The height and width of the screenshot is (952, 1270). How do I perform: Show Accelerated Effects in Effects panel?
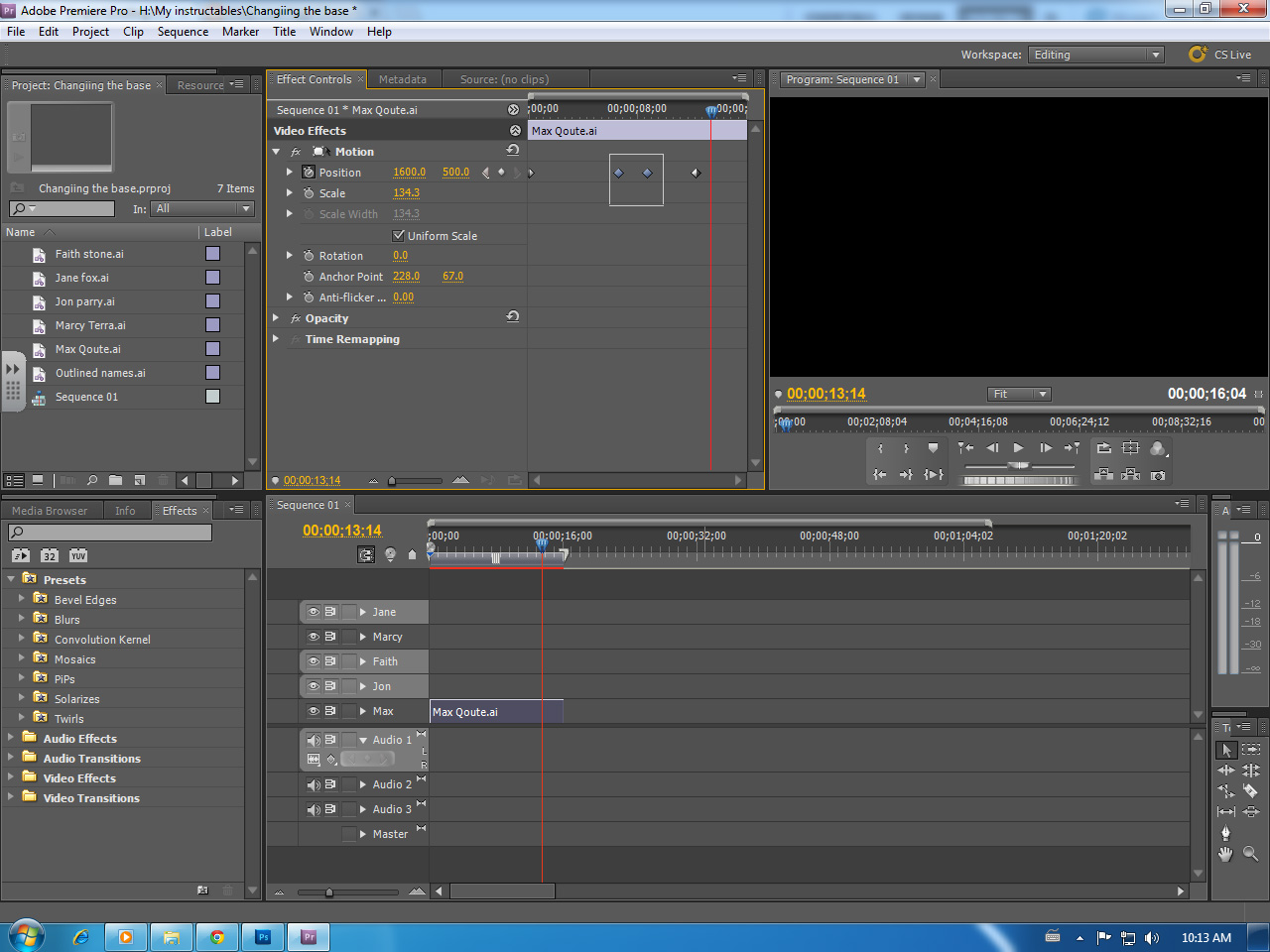point(21,555)
